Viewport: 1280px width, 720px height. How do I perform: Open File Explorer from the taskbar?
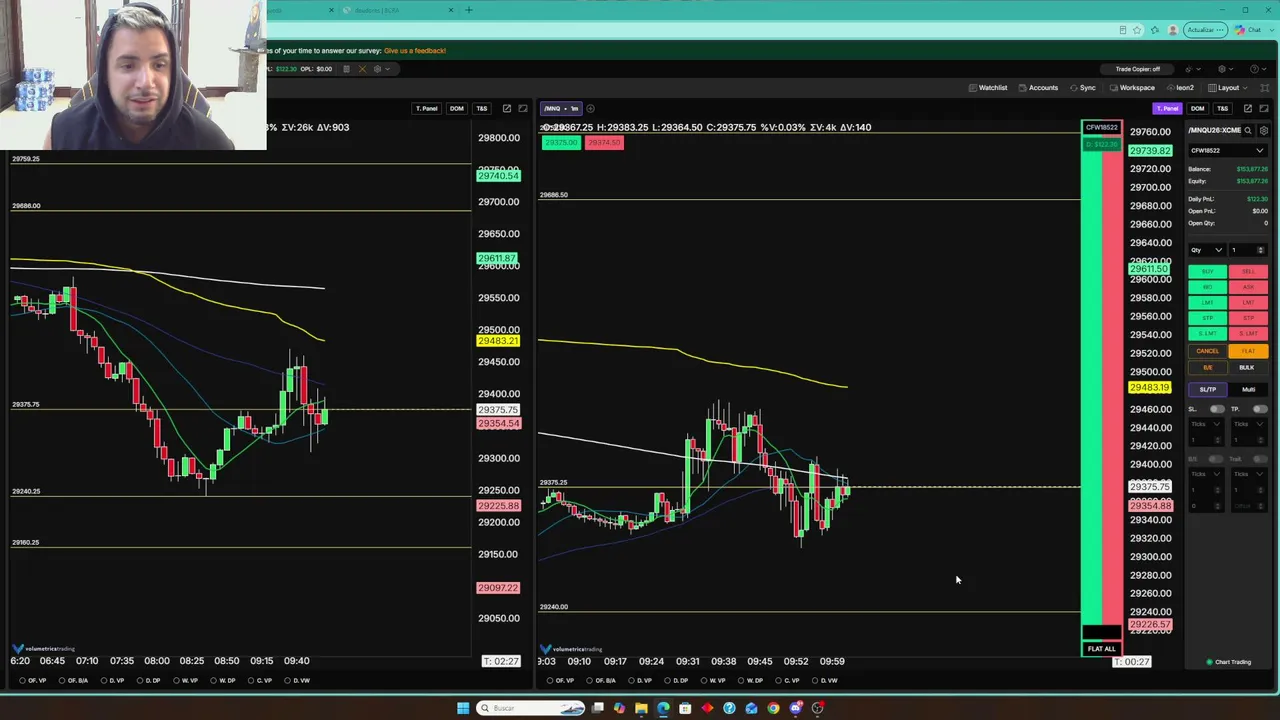tap(641, 708)
